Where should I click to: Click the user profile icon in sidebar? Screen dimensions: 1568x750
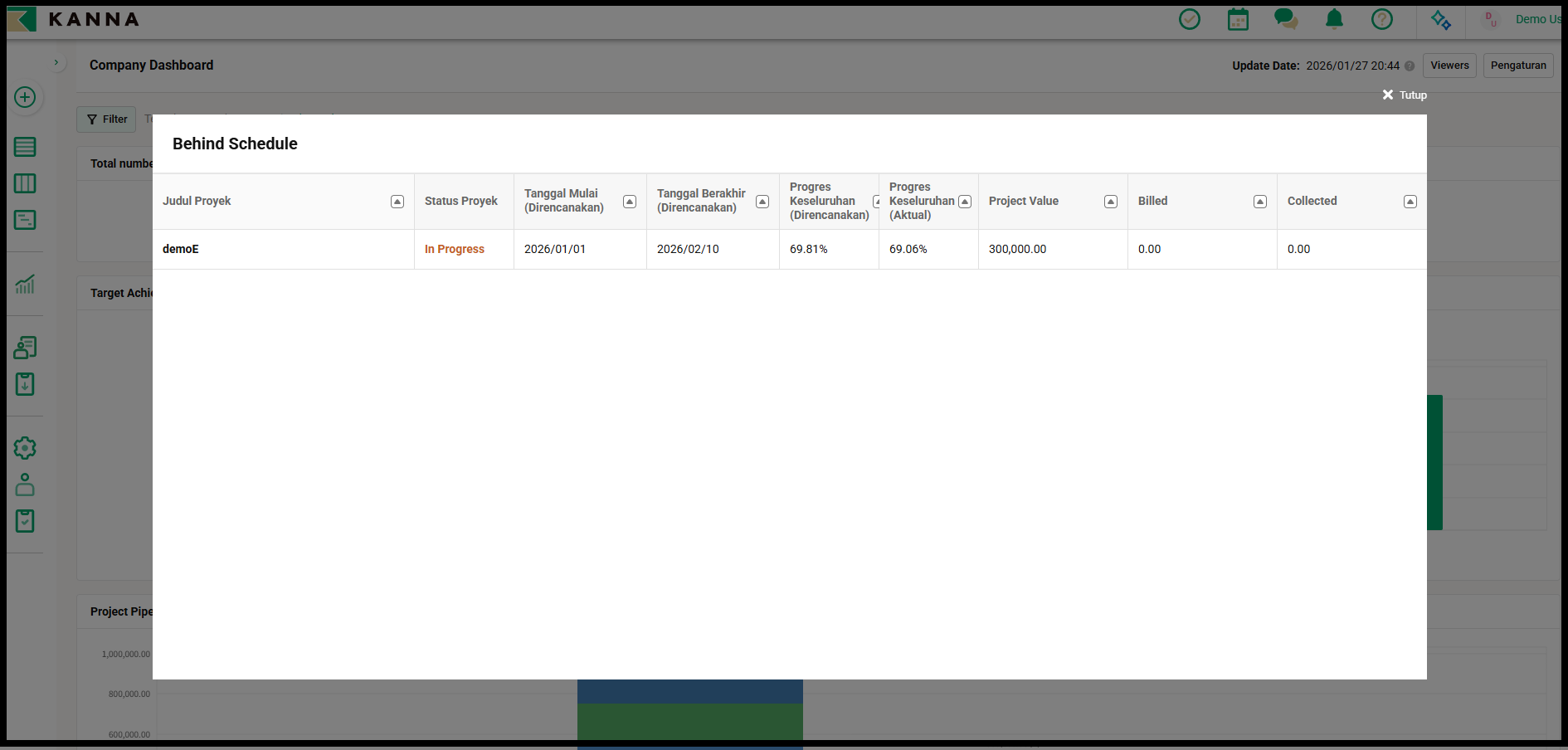tap(25, 485)
